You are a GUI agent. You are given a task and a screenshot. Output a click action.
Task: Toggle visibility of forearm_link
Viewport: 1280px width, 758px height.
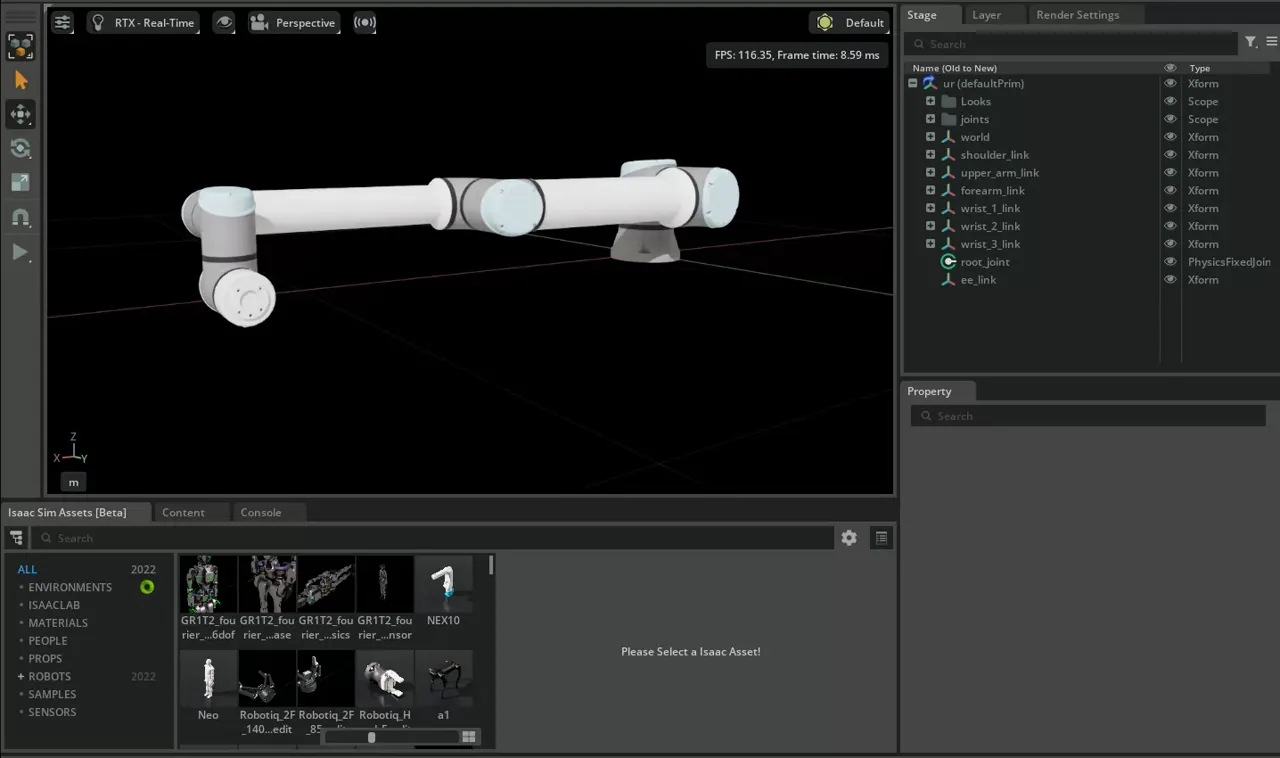pyautogui.click(x=1170, y=191)
